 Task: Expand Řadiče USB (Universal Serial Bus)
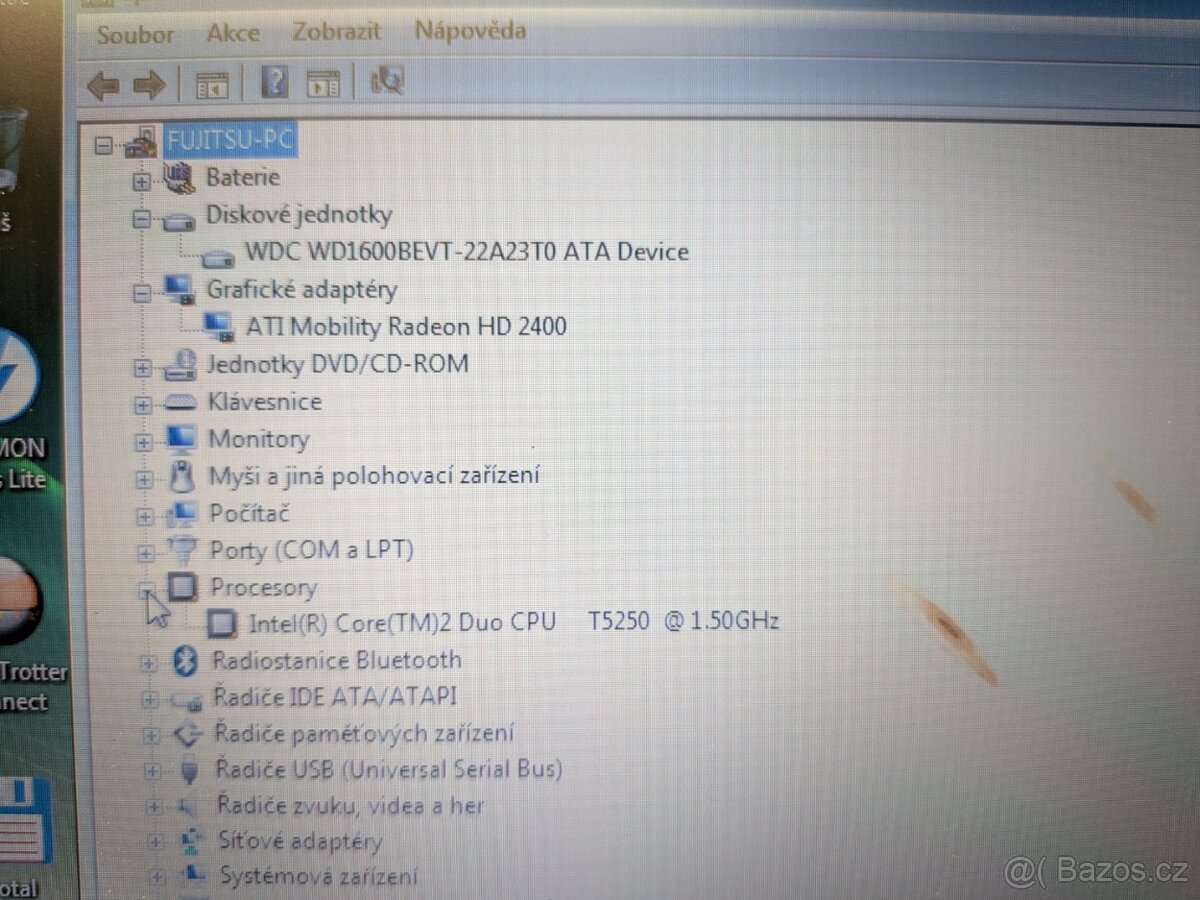tap(153, 770)
